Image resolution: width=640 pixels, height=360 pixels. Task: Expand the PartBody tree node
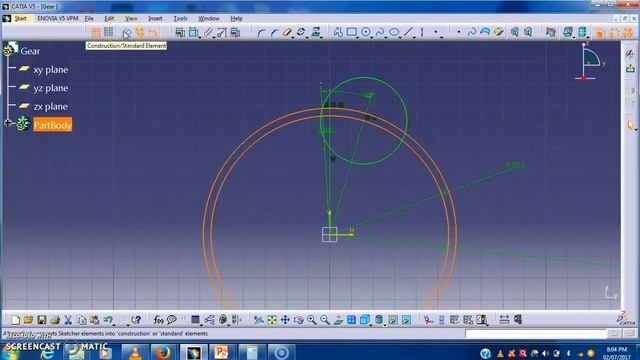pyautogui.click(x=7, y=122)
